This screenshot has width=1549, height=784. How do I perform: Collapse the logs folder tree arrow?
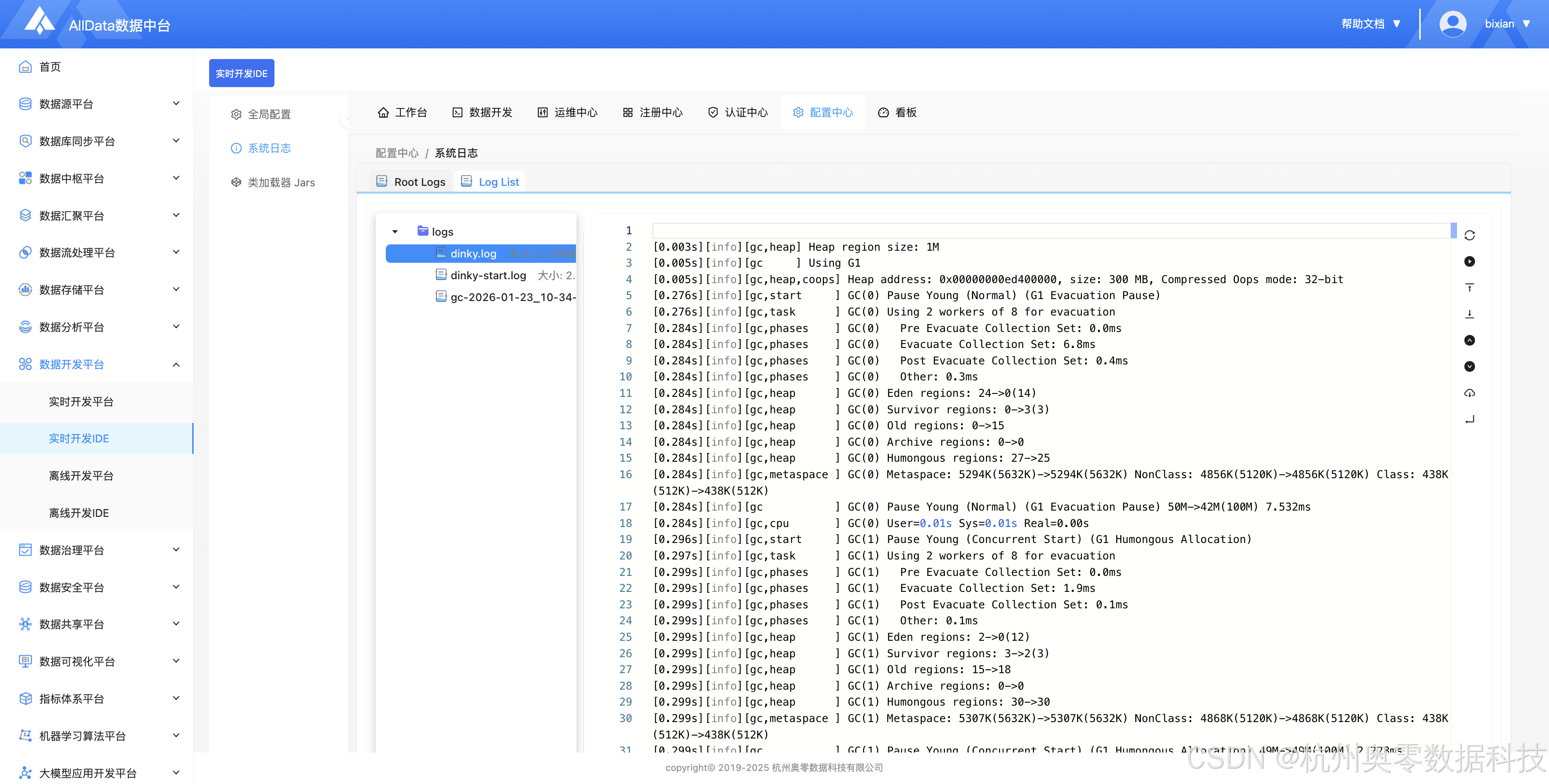tap(395, 231)
